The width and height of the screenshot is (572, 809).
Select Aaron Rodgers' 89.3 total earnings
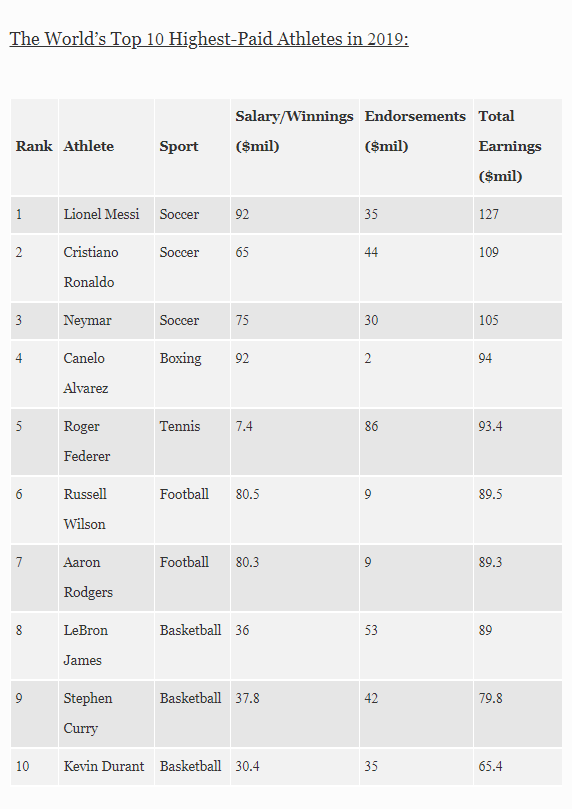pos(490,562)
